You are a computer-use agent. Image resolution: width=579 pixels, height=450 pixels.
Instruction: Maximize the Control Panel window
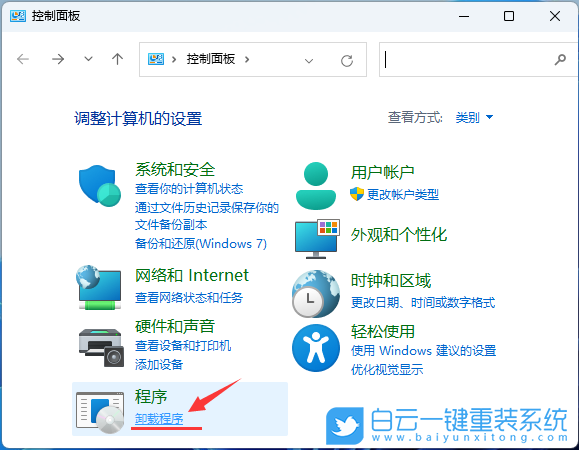[509, 16]
